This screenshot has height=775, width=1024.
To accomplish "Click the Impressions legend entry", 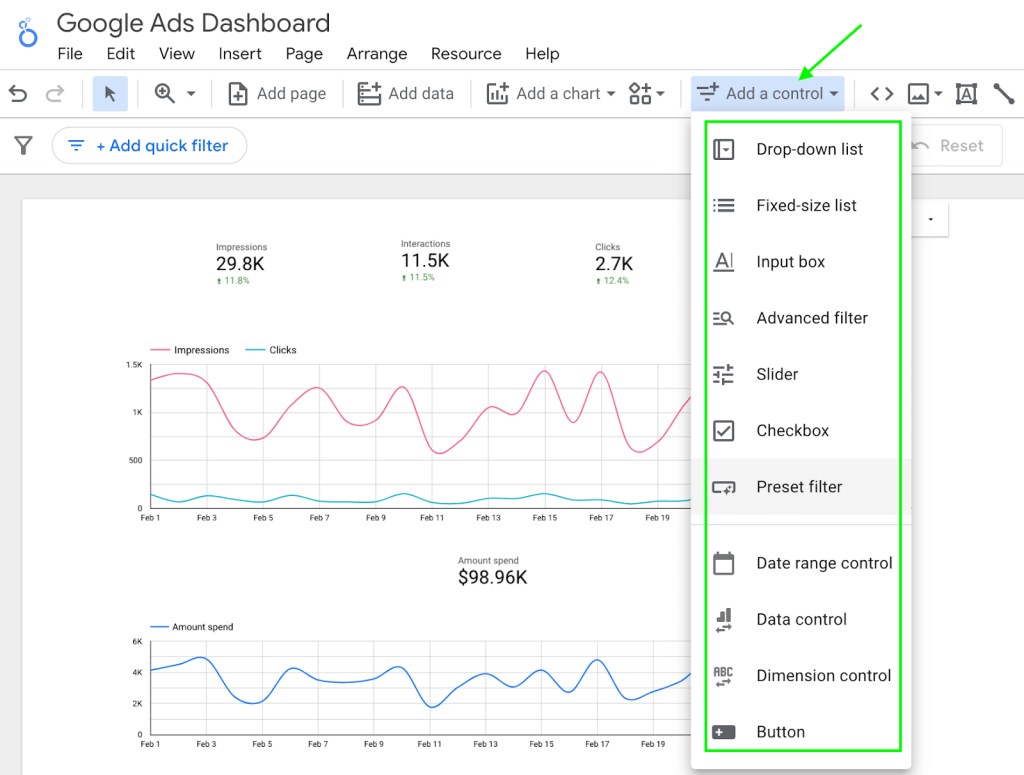I will [190, 350].
